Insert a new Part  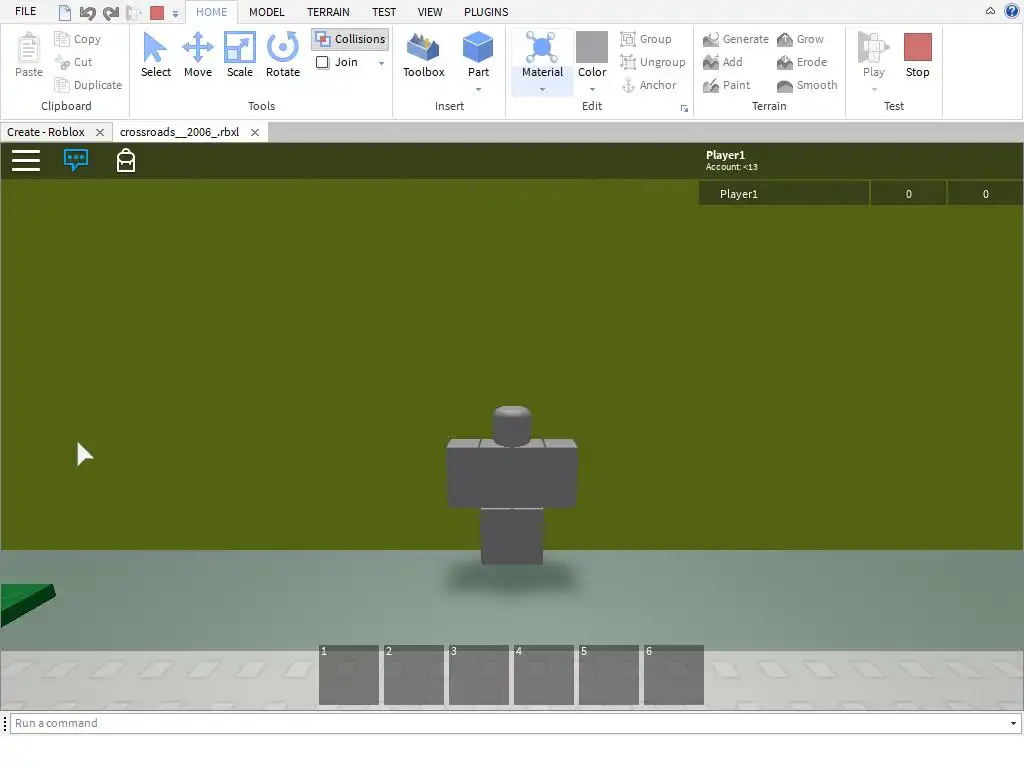coord(478,54)
